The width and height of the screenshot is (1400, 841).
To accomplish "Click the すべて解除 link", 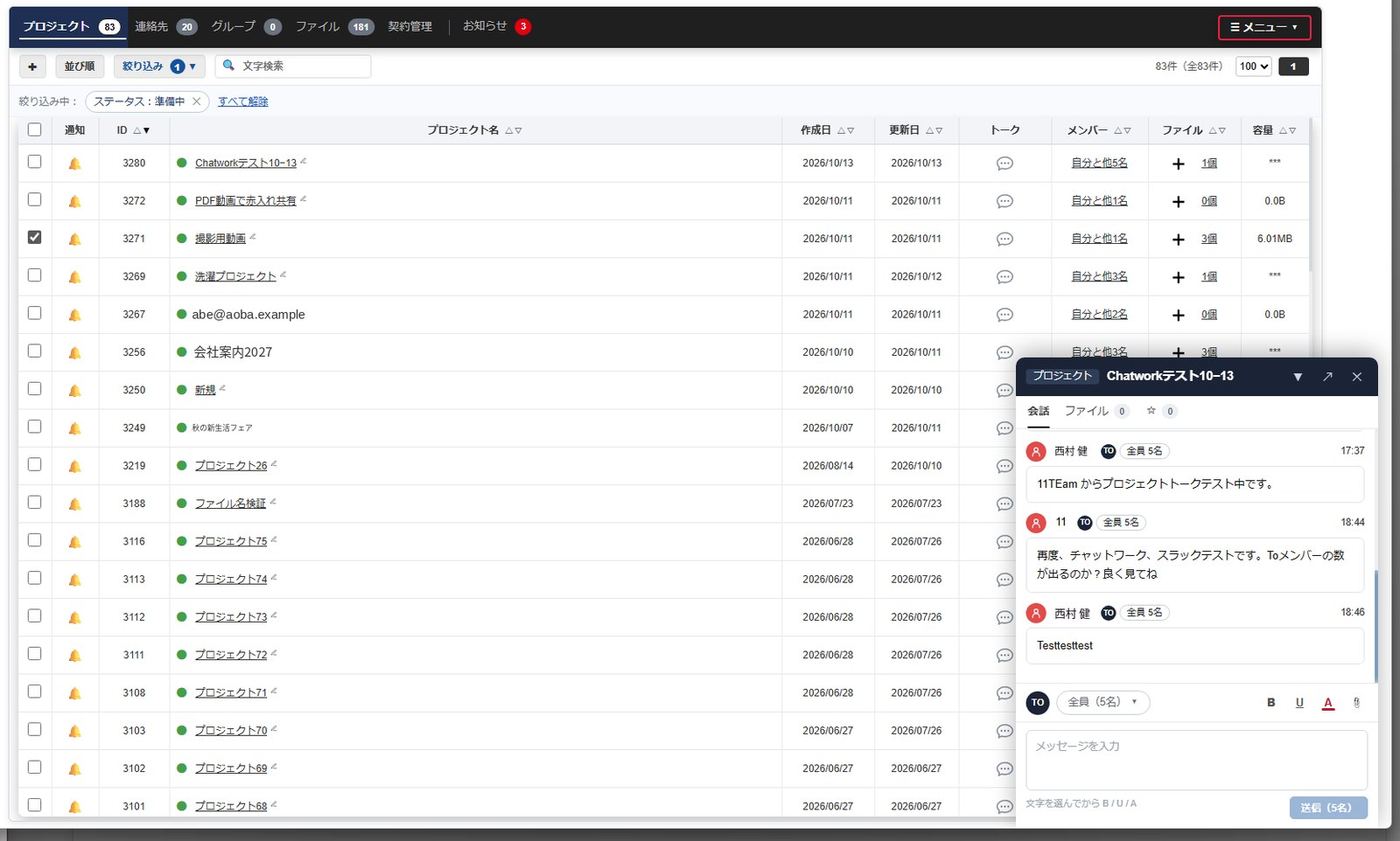I will 243,101.
